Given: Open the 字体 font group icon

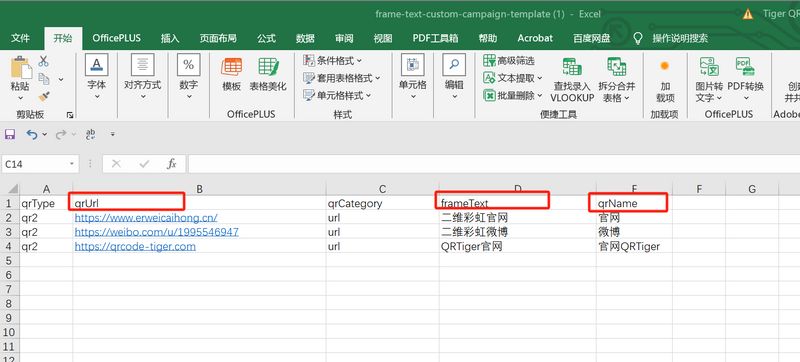Looking at the screenshot, I should pyautogui.click(x=96, y=65).
